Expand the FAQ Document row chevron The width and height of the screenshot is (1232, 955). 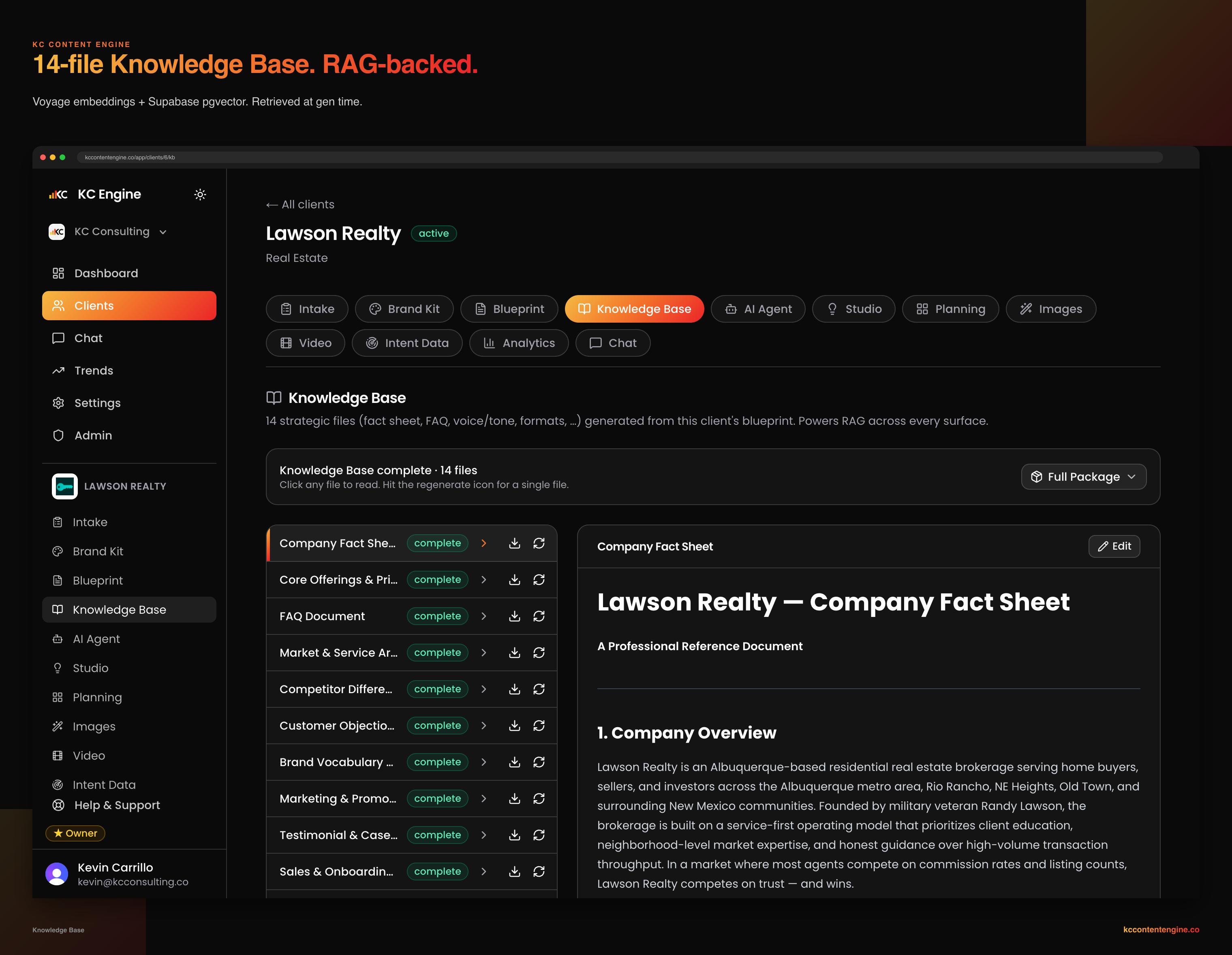click(483, 616)
